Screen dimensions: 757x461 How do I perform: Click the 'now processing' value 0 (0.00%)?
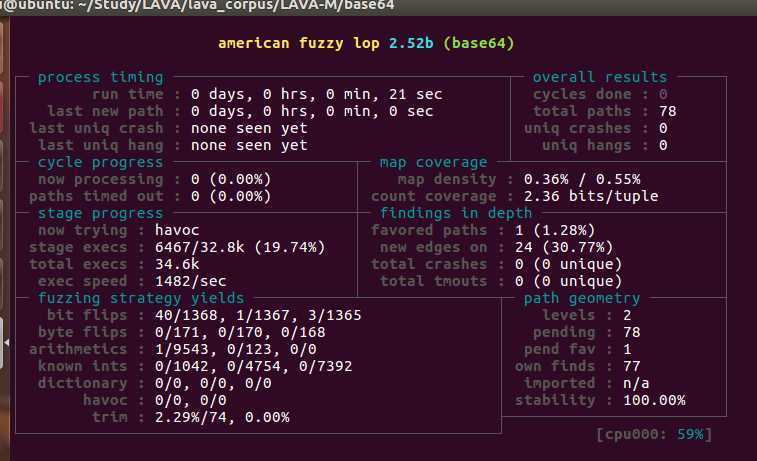pos(231,179)
